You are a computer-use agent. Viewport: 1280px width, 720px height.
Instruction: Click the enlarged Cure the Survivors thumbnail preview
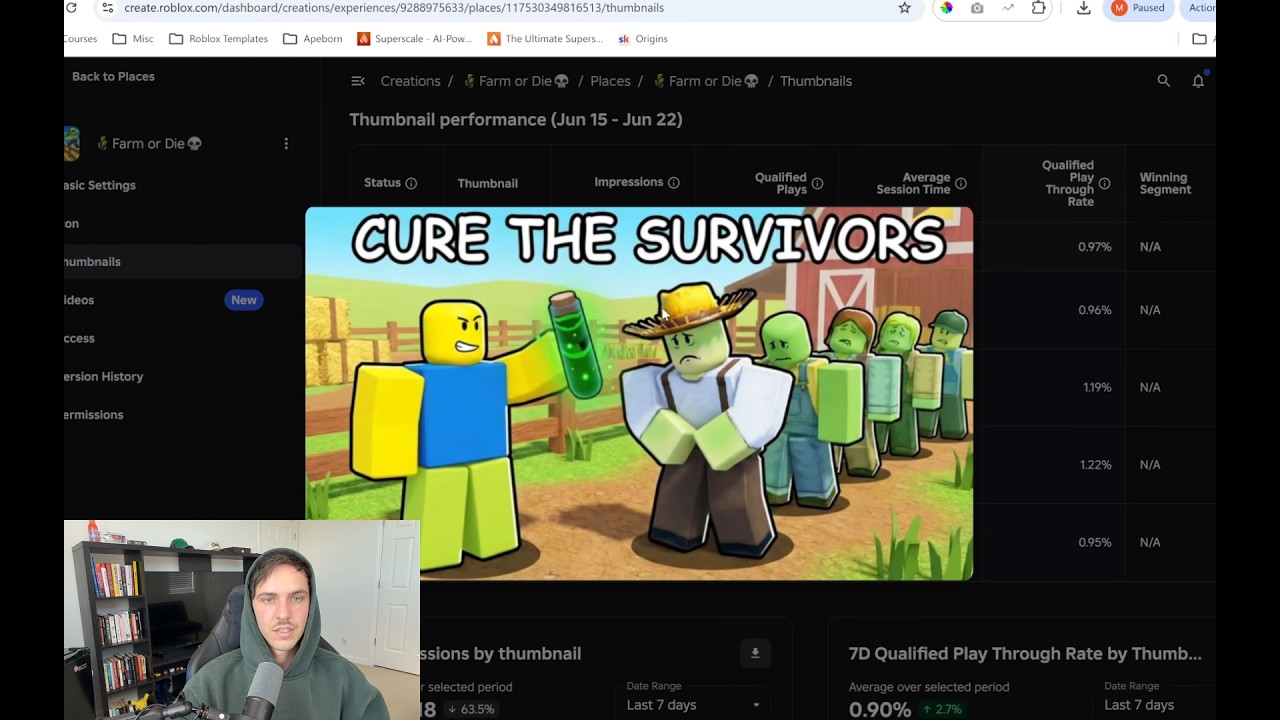[639, 393]
